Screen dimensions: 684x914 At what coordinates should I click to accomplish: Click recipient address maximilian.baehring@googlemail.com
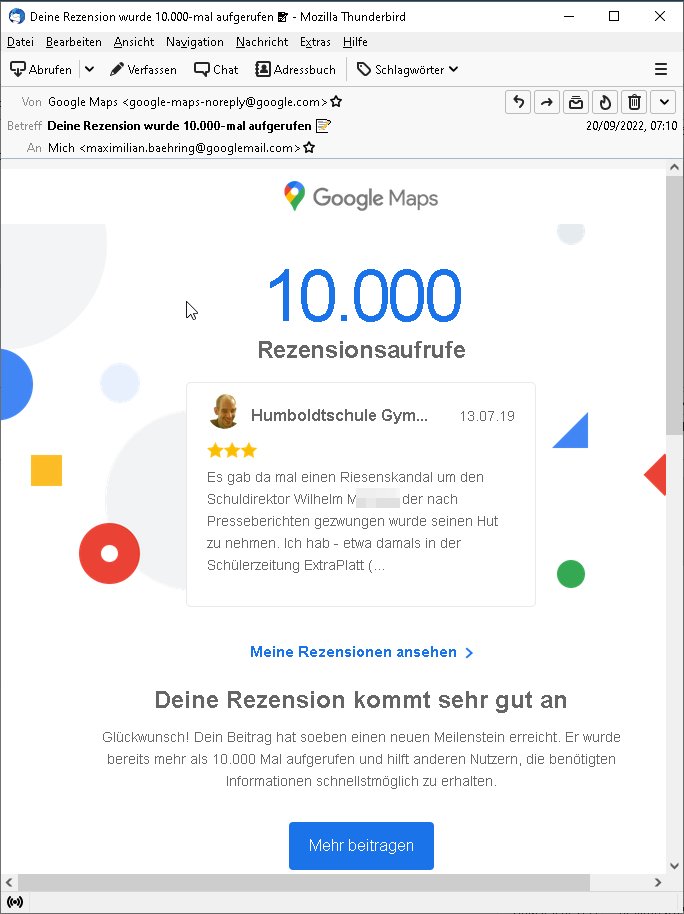tap(190, 148)
